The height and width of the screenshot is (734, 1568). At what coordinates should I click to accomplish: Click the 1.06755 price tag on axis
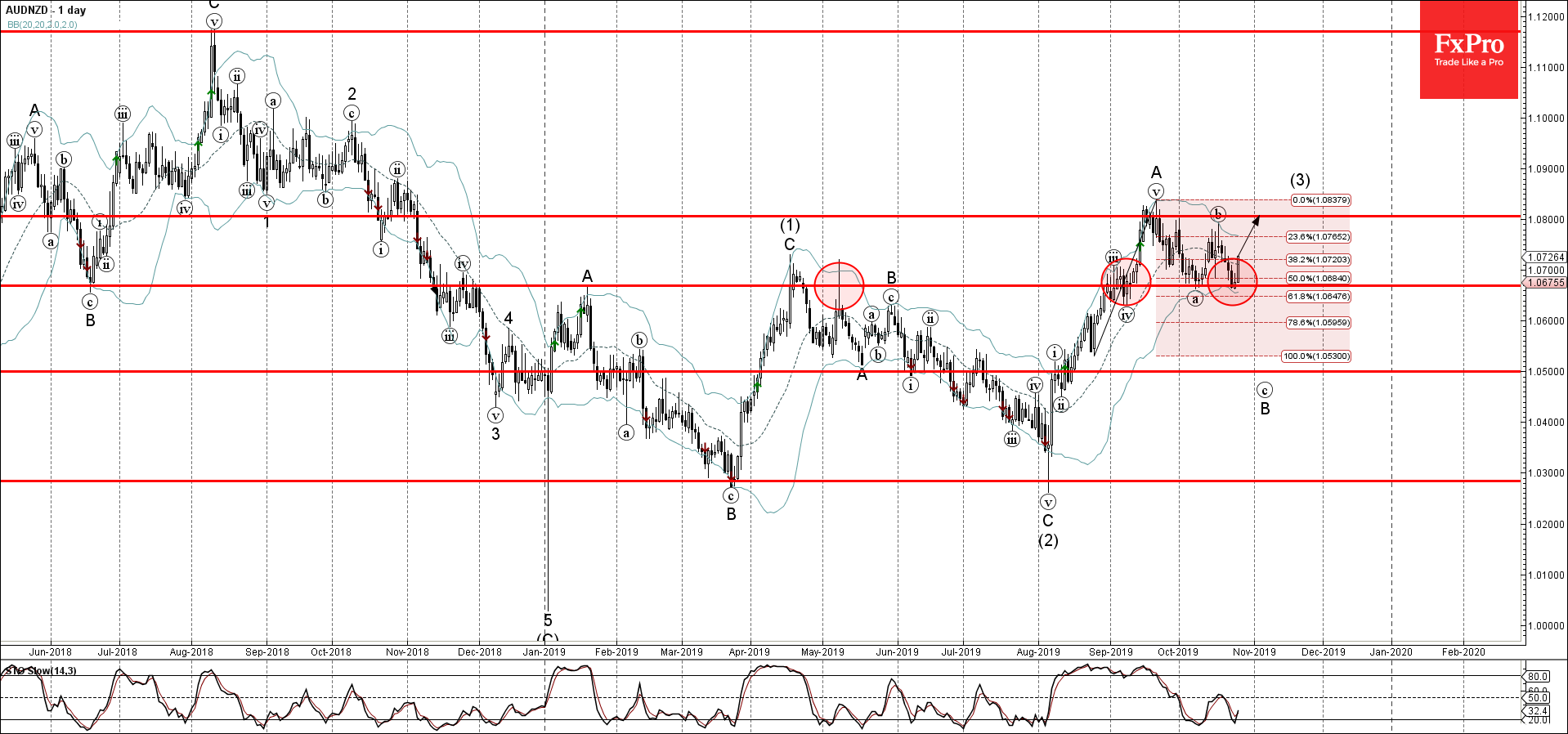click(x=1545, y=283)
